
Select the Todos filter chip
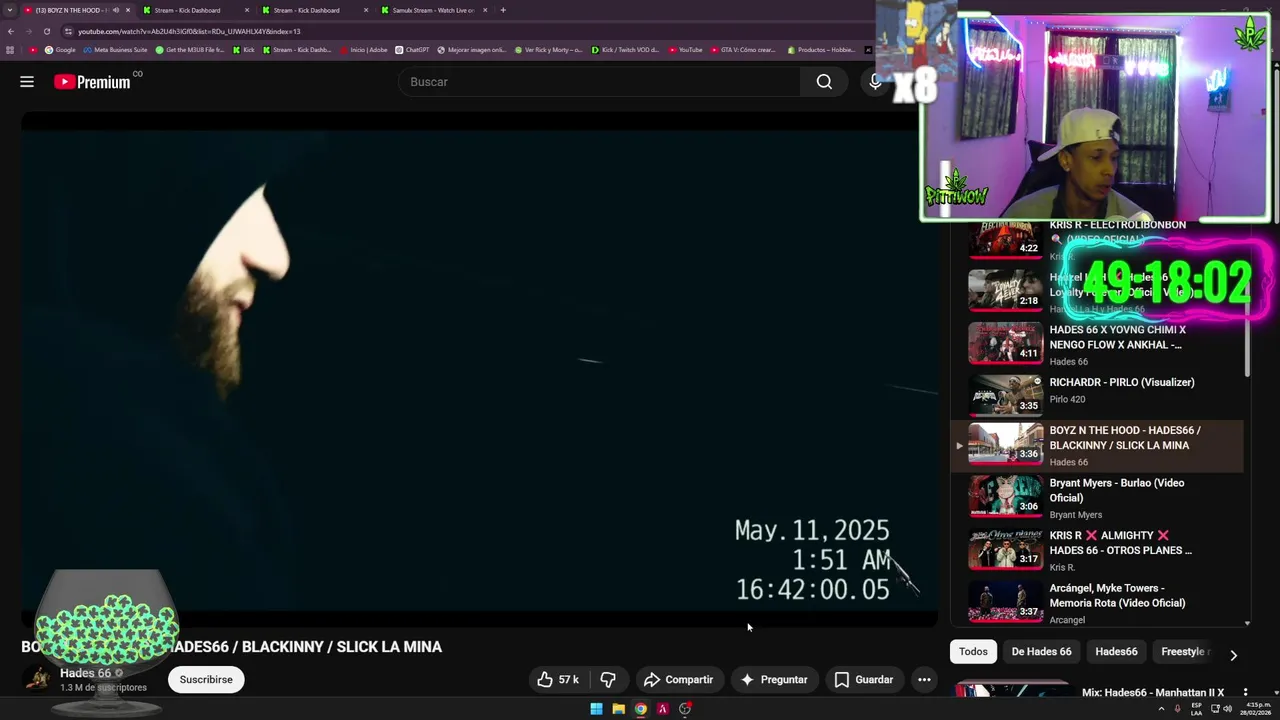click(973, 652)
